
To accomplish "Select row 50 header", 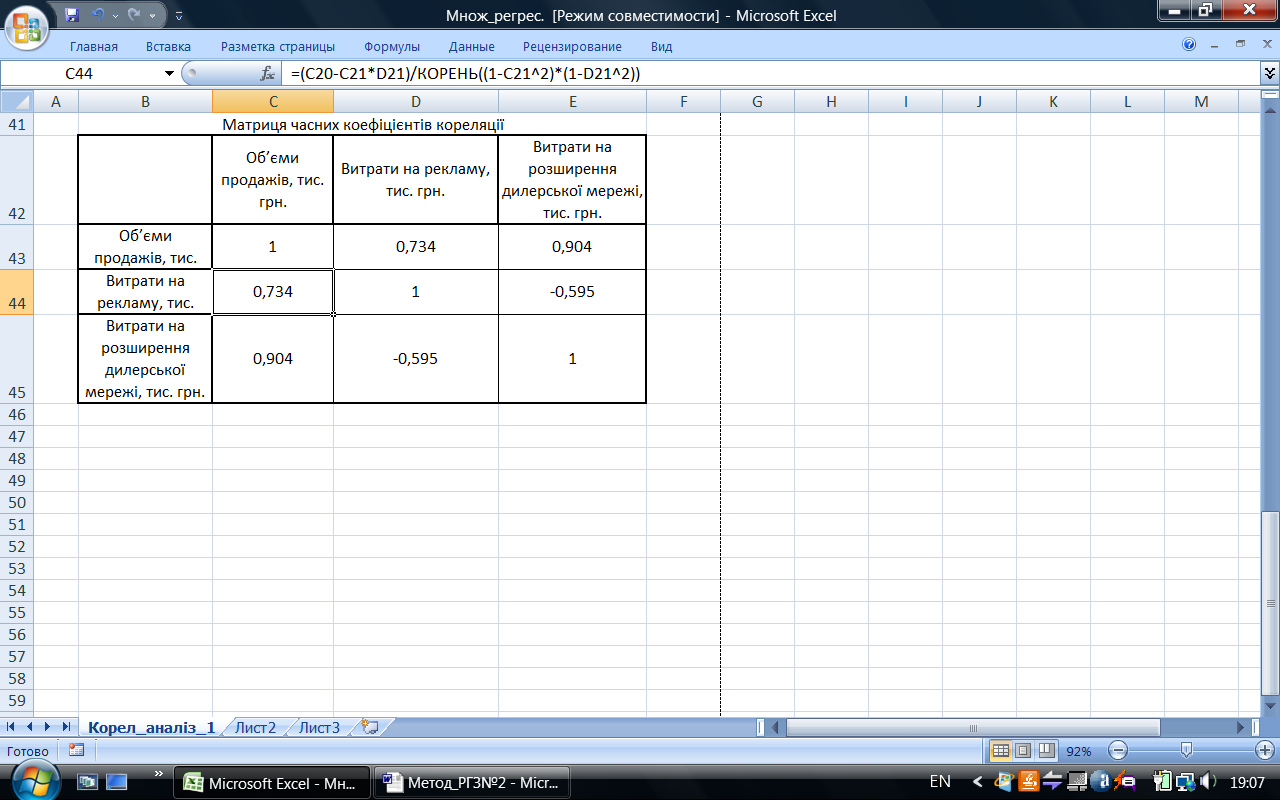I will click(17, 502).
